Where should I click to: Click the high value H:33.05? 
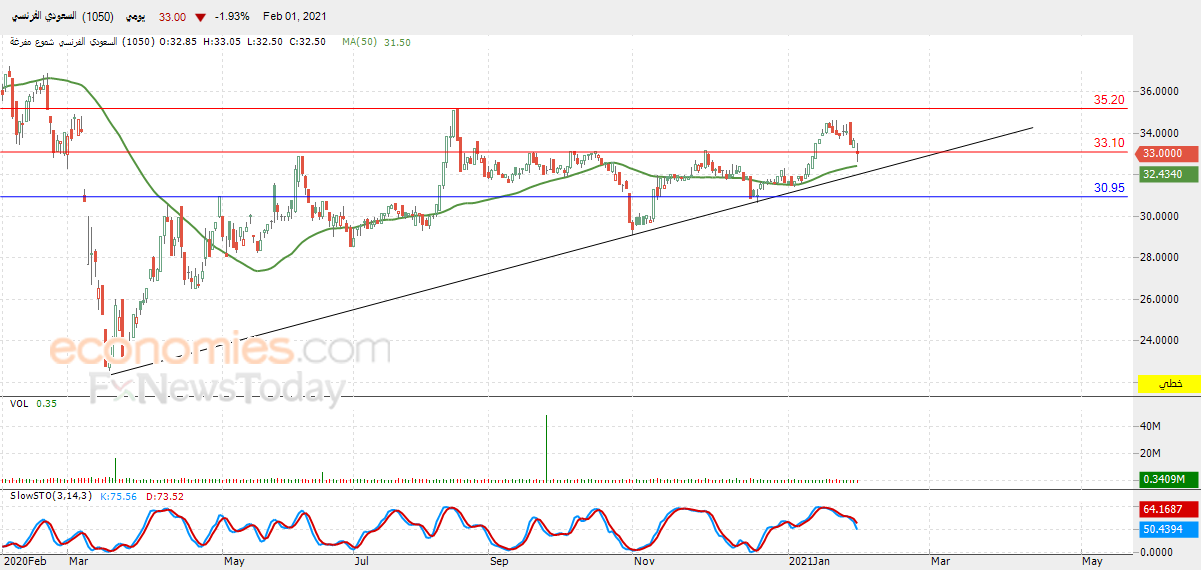pyautogui.click(x=221, y=42)
